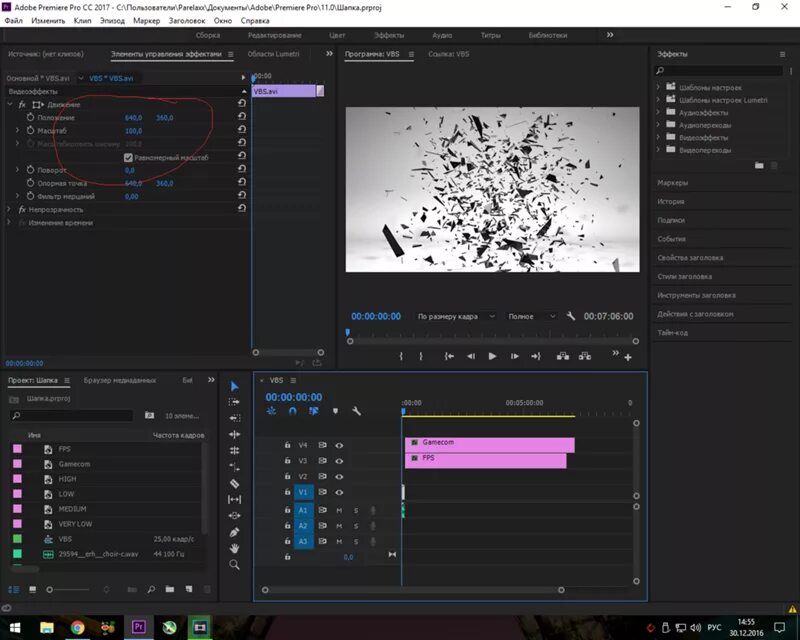Open the Timecode panel
Image resolution: width=800 pixels, height=640 pixels.
coord(672,332)
